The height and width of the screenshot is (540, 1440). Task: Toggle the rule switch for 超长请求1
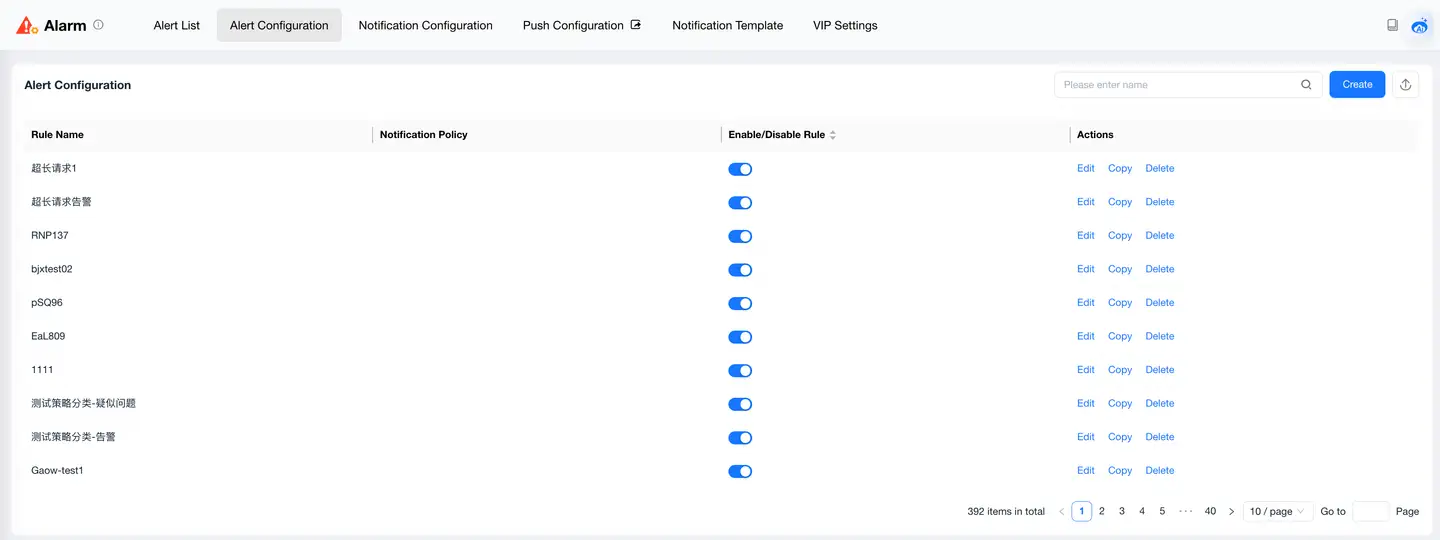(740, 169)
